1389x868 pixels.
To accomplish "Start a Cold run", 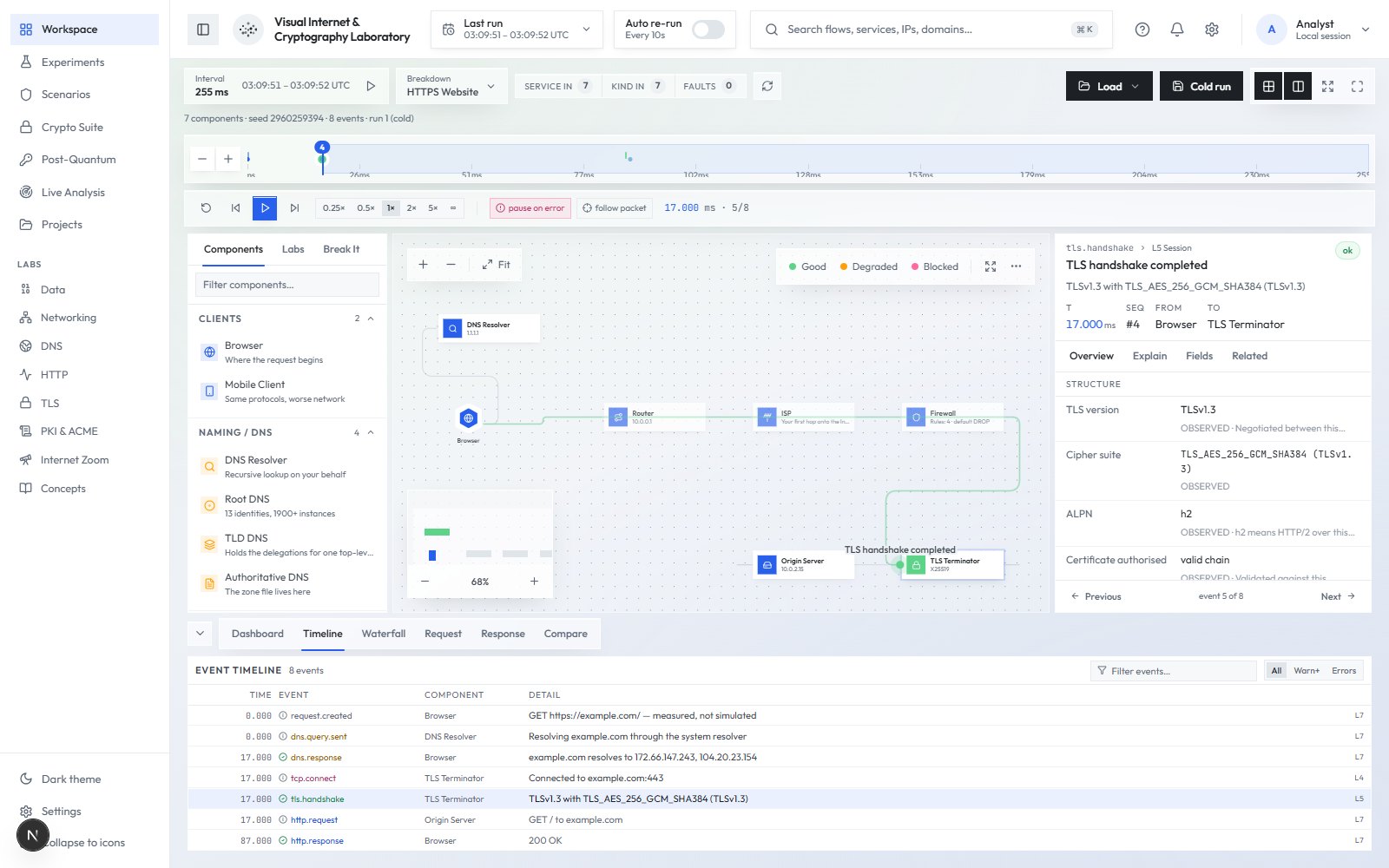I will point(1201,86).
